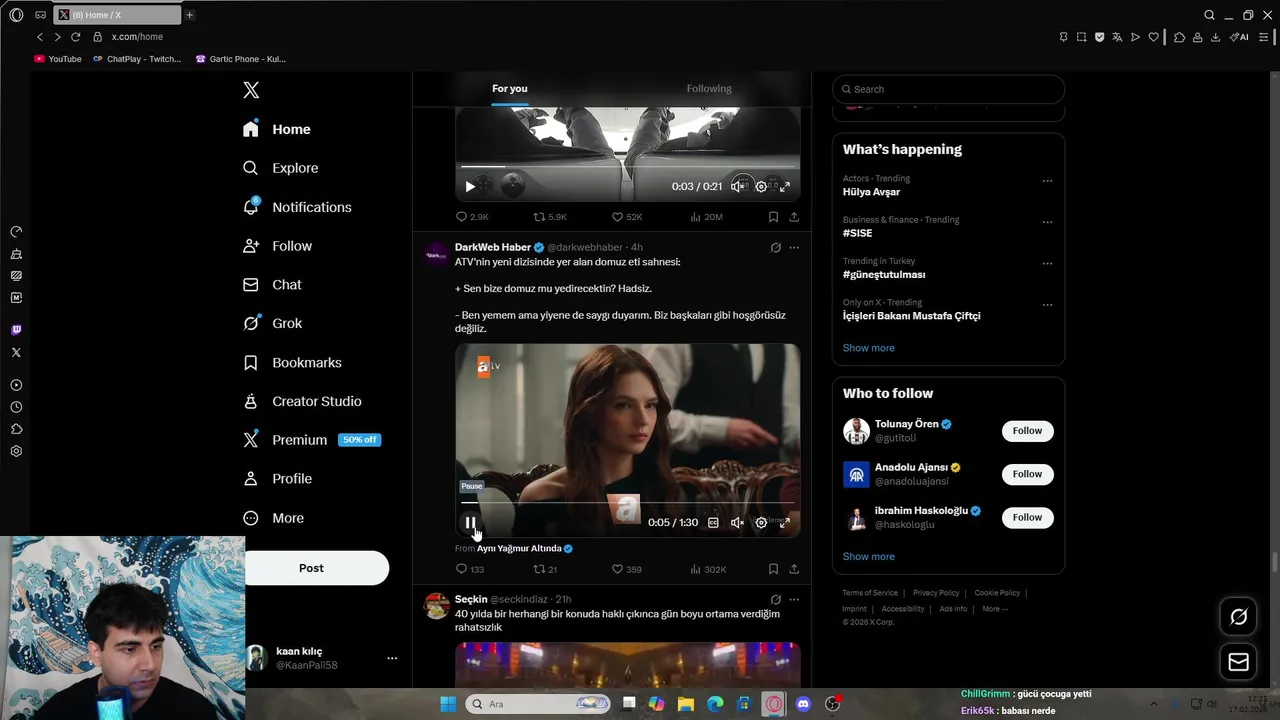The width and height of the screenshot is (1280, 720).
Task: Open the floating Messages envelope button
Action: [x=1238, y=662]
